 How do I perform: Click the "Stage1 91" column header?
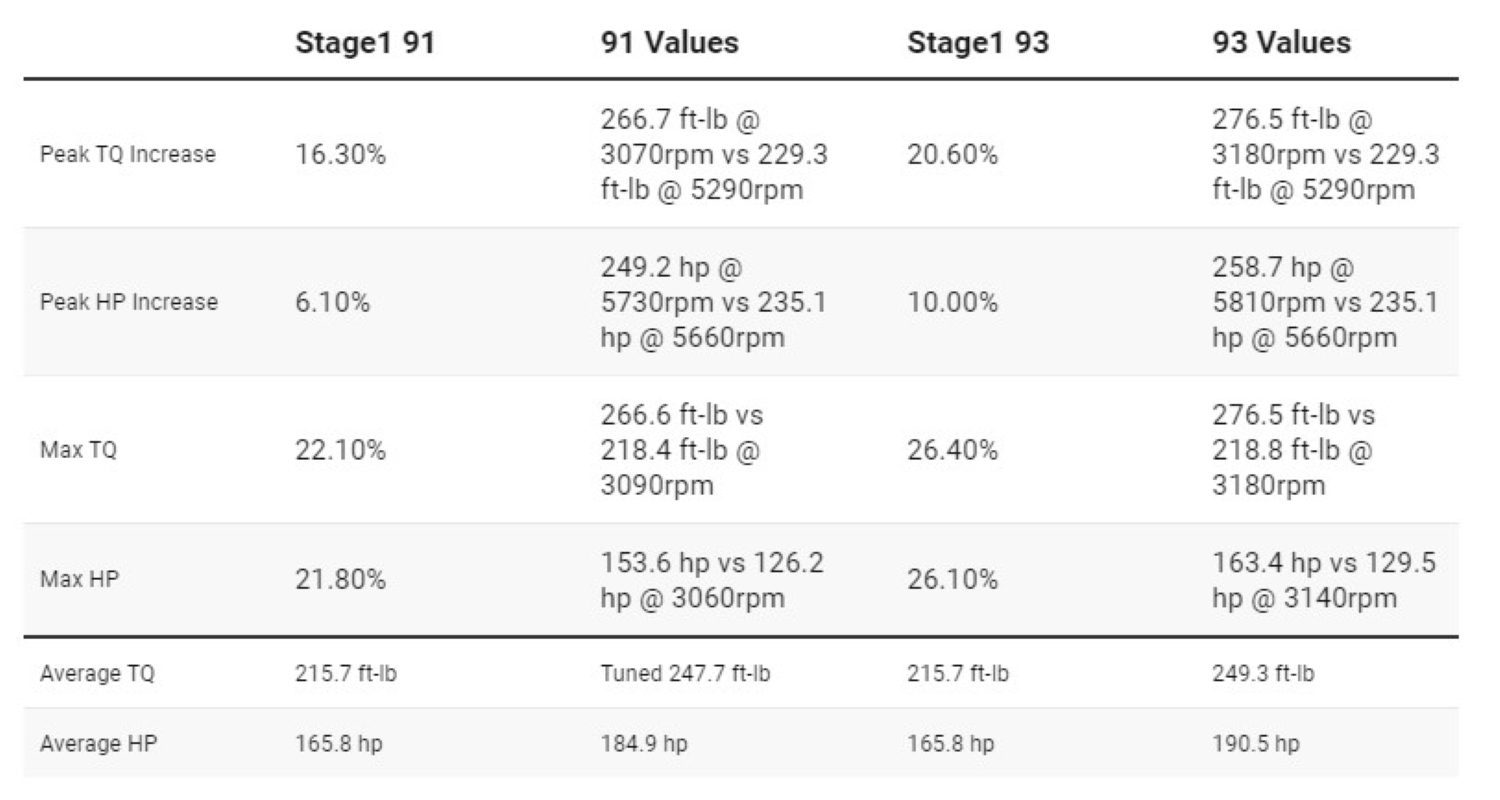click(x=365, y=43)
